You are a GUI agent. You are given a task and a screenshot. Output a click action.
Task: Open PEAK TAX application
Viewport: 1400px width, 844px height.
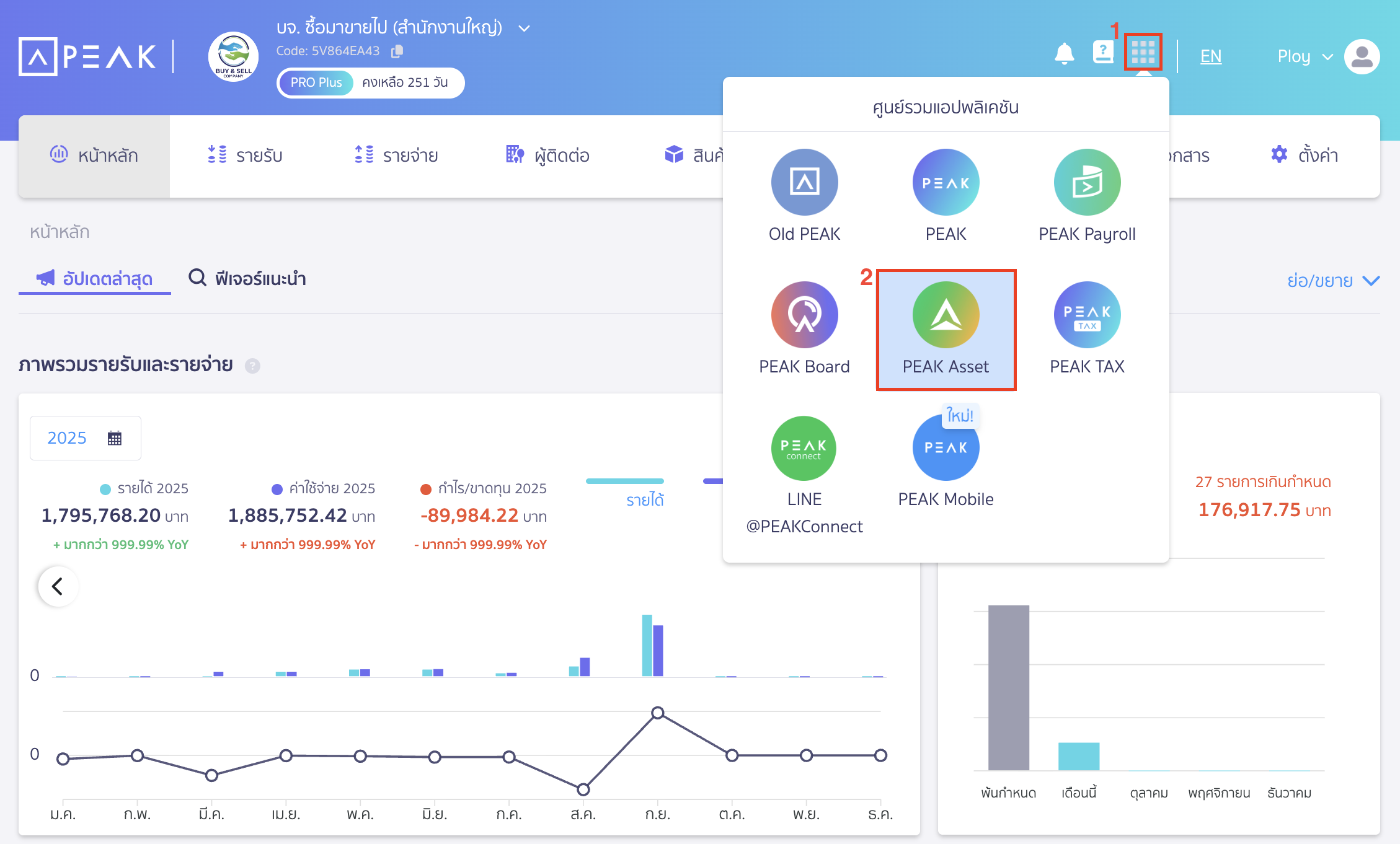1087,328
